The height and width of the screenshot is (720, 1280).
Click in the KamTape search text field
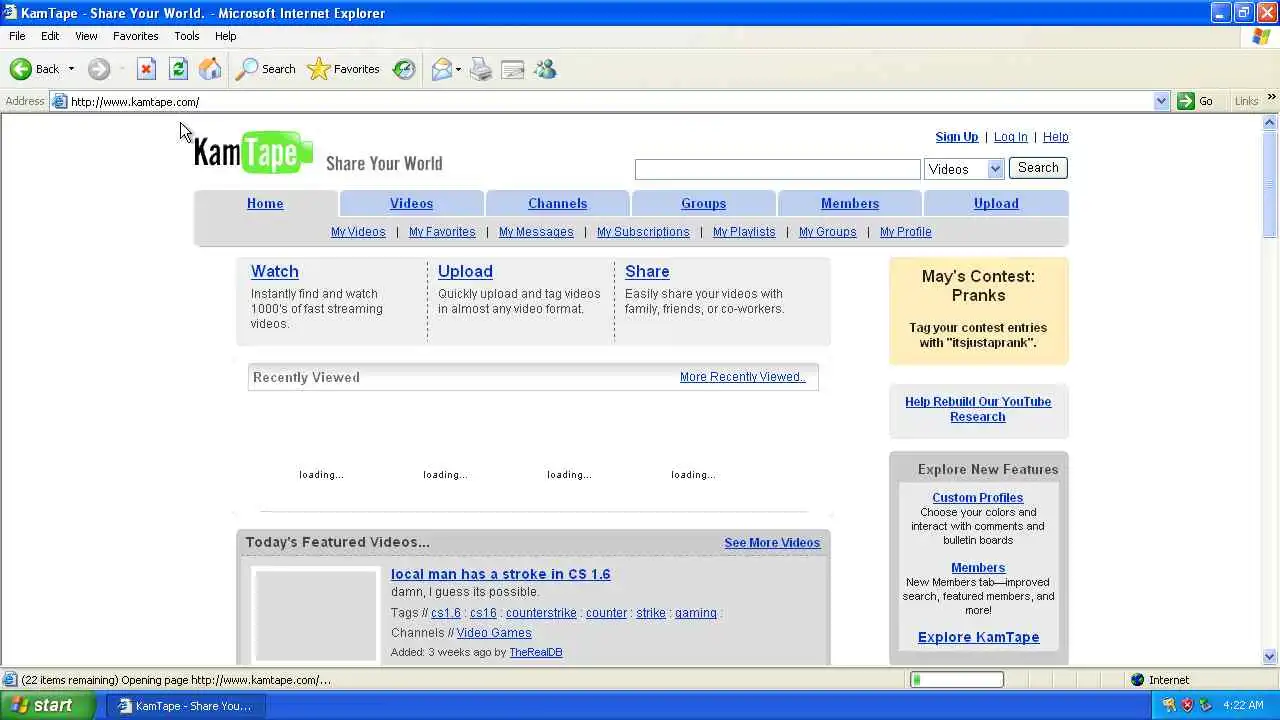(777, 169)
